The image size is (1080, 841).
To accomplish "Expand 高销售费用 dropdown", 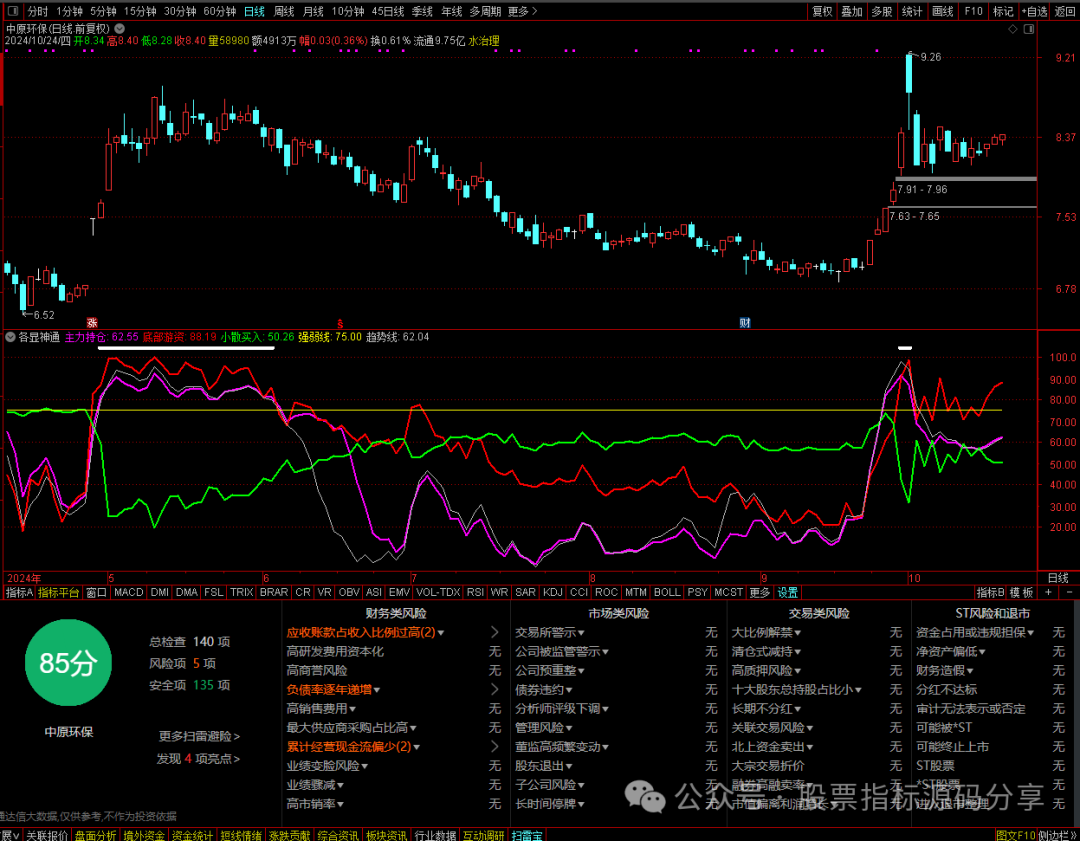I will pos(352,709).
